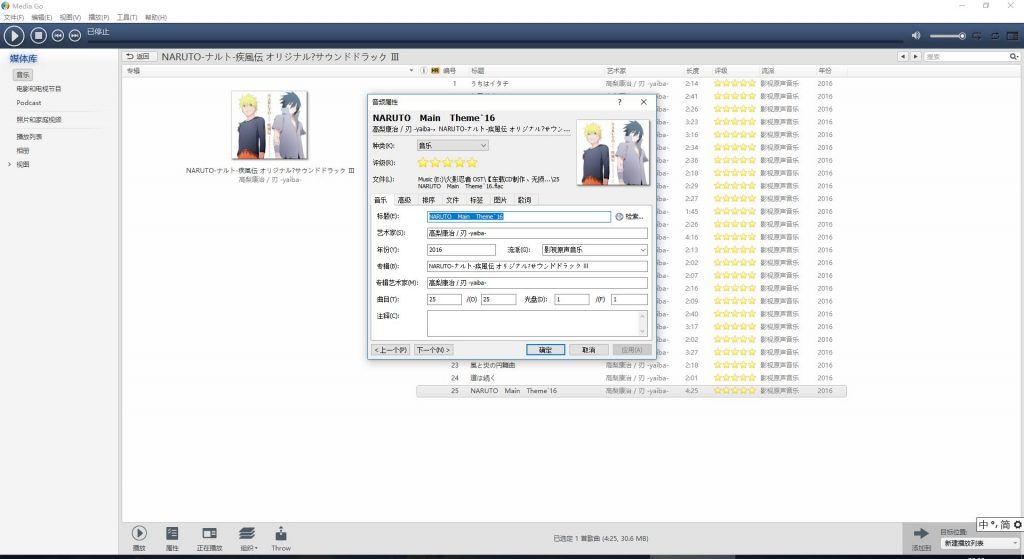Select 照片和家庭视频 in the sidebar
The height and width of the screenshot is (559, 1024).
click(39, 120)
